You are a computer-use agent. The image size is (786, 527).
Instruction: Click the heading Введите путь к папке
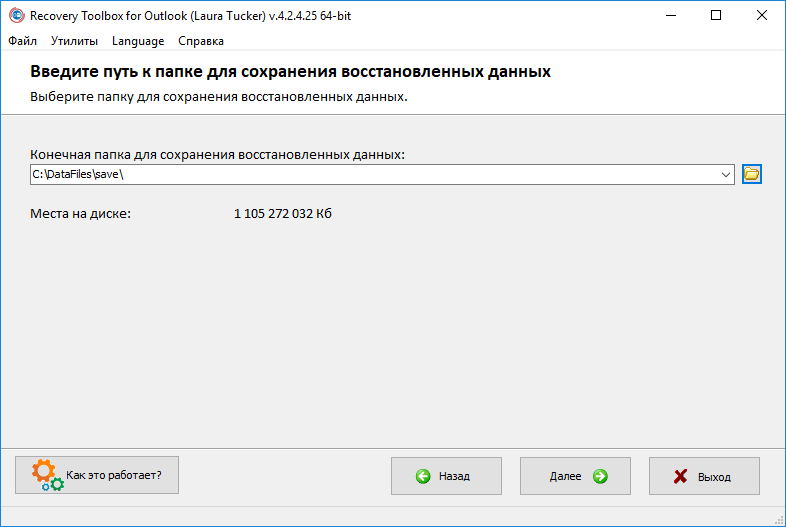290,71
